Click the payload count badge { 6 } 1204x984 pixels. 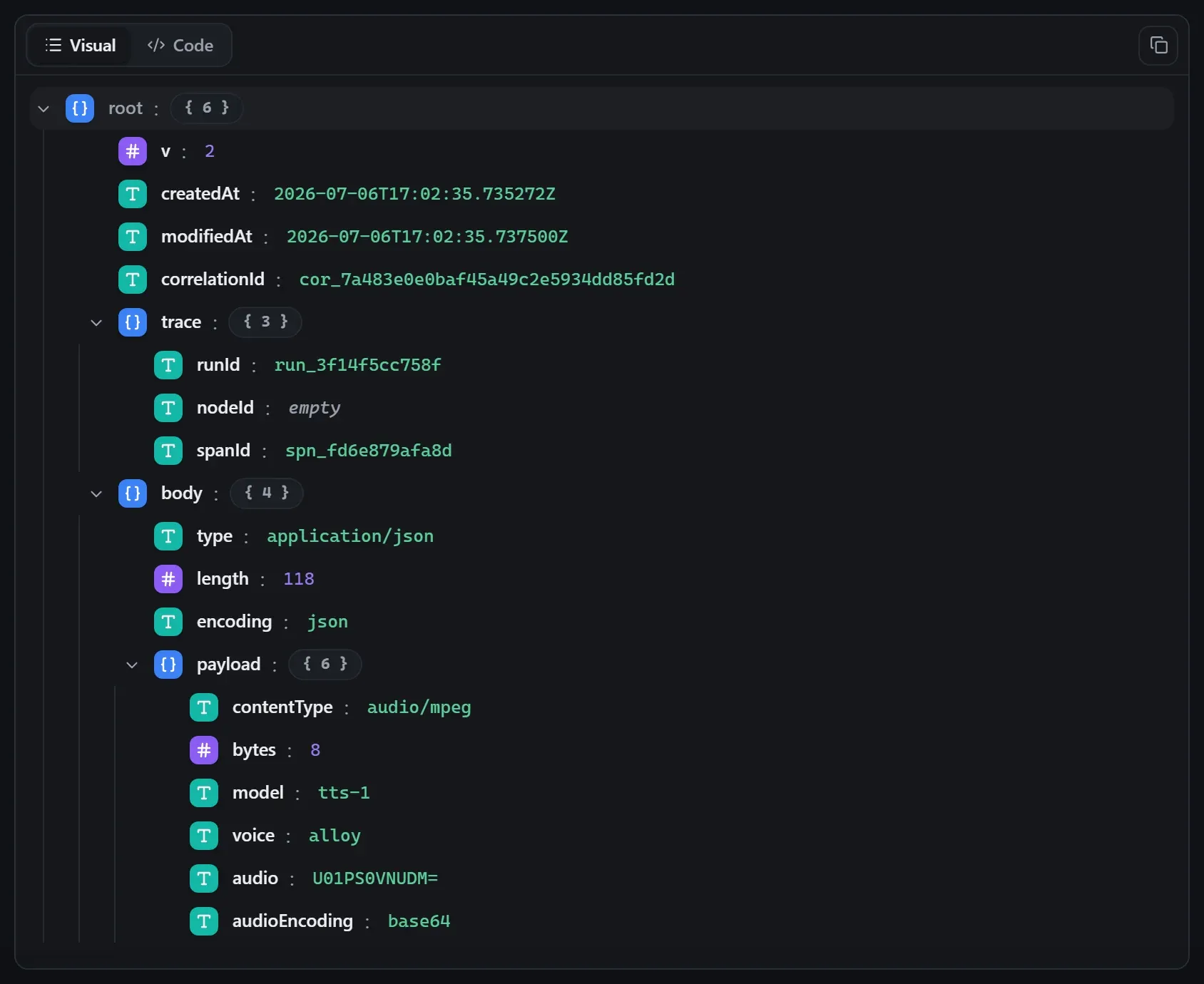coord(325,664)
